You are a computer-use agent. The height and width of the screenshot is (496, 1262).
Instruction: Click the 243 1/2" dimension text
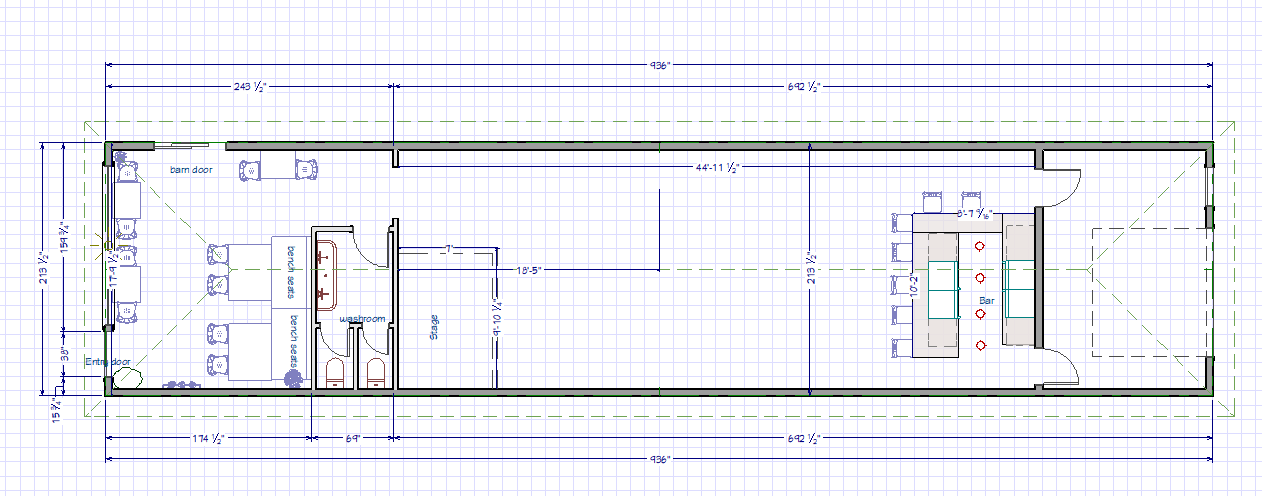[250, 88]
